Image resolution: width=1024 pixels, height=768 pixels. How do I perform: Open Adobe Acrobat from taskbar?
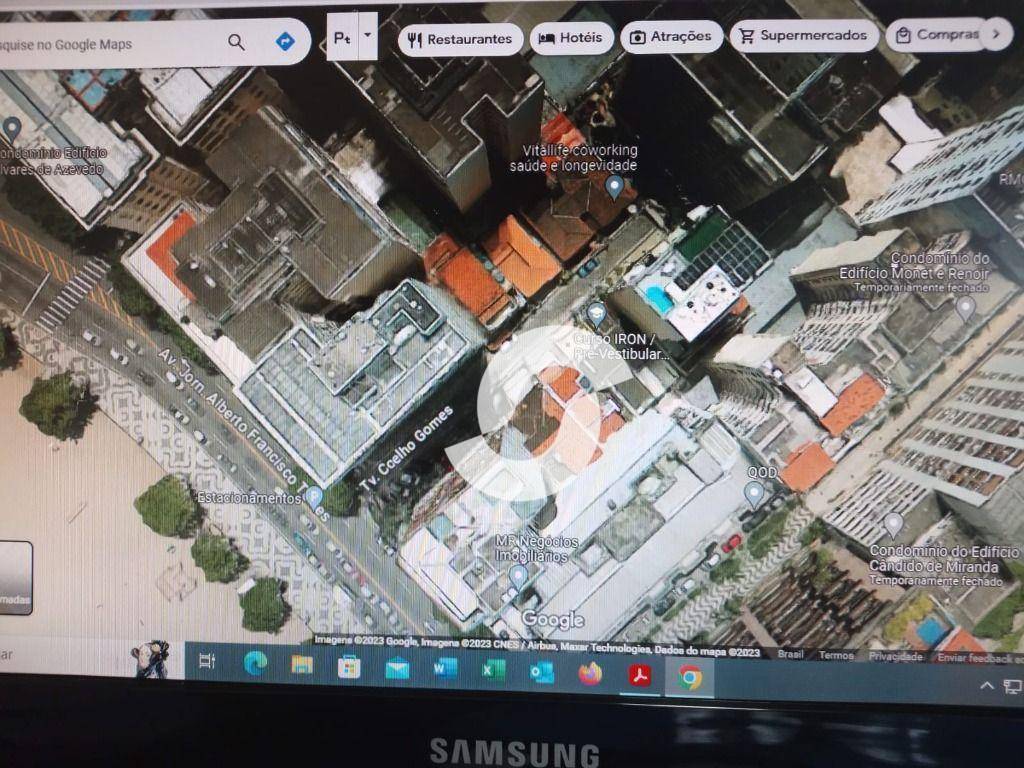[x=640, y=676]
